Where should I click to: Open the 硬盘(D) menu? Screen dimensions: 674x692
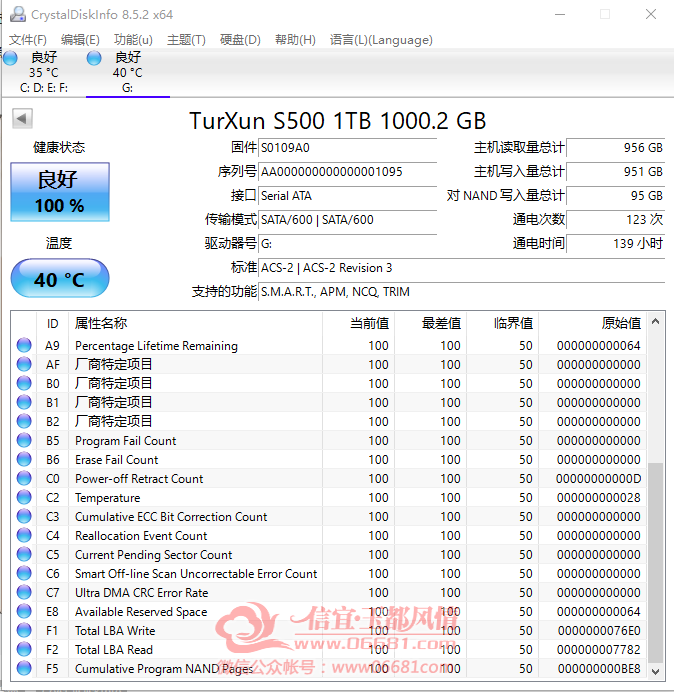(x=240, y=40)
